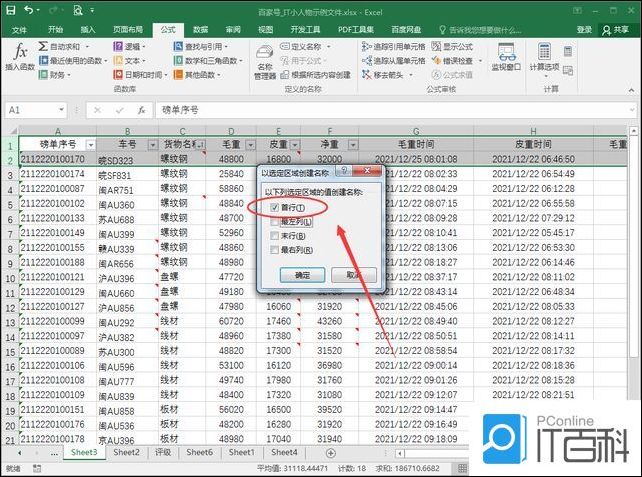Screen dimensions: 642x477
Task: Open the Watch Window (监视窗口)
Action: tap(506, 57)
